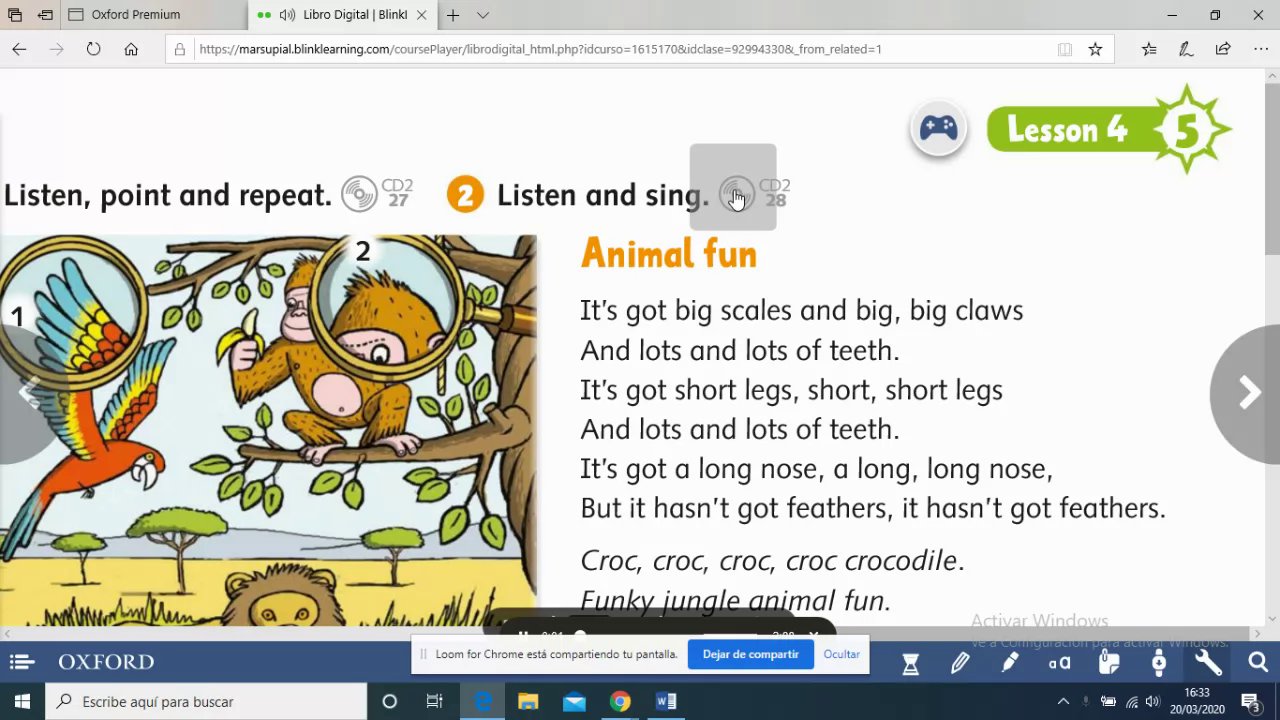This screenshot has width=1280, height=720.
Task: Share this page from Edge
Action: click(1223, 49)
